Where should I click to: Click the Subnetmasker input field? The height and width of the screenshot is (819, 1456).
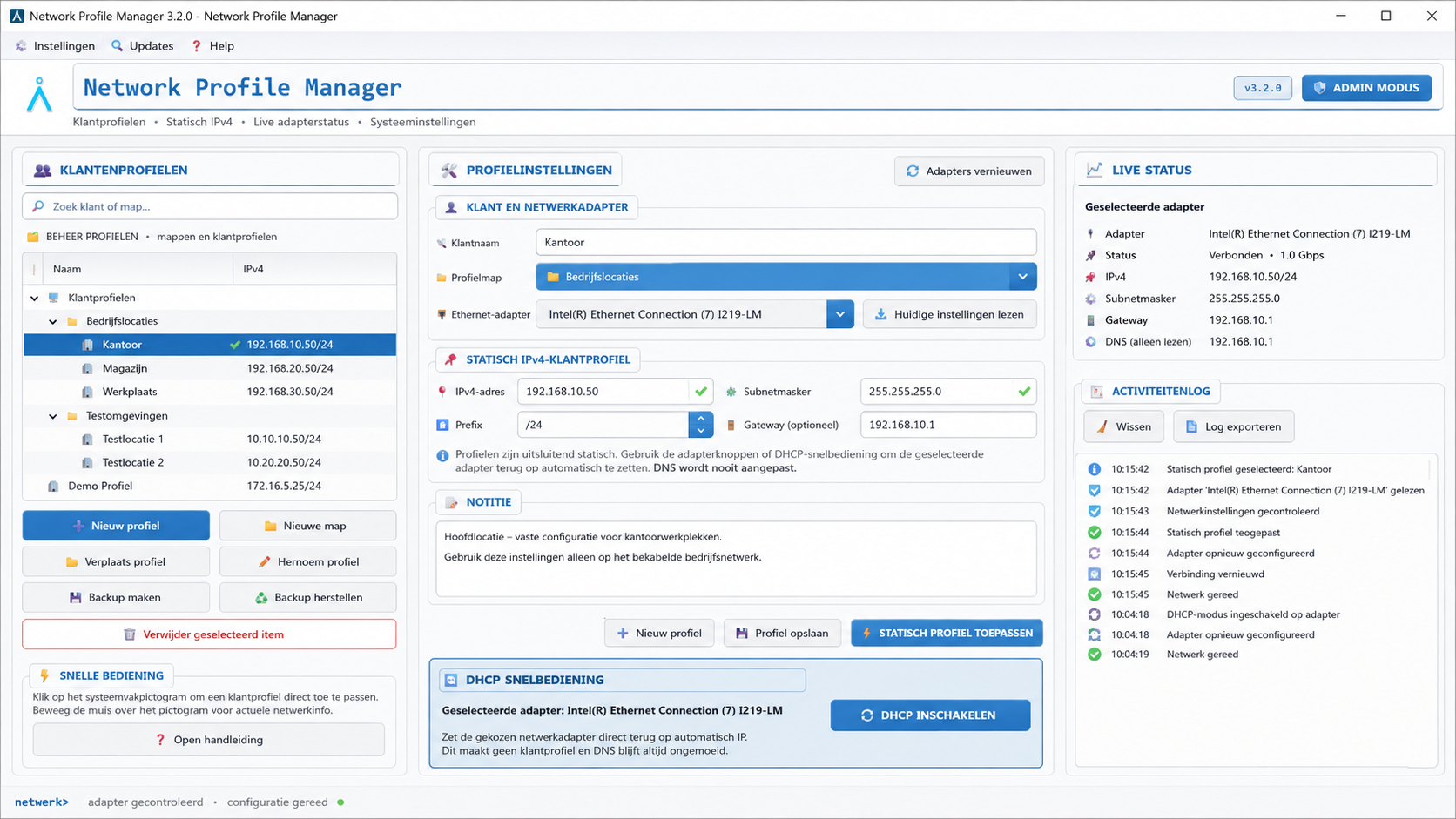(948, 392)
